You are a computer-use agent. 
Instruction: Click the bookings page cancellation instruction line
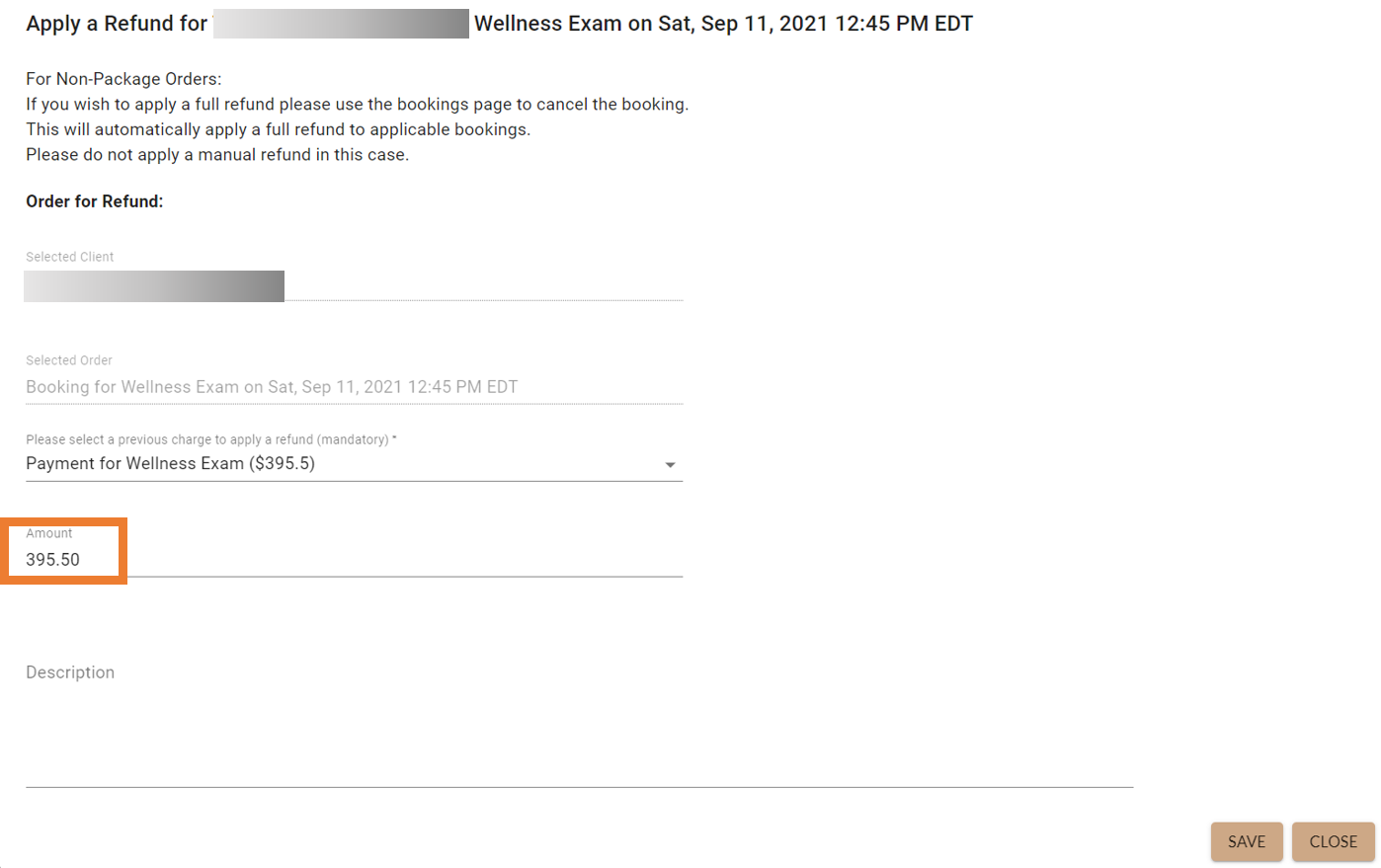tap(357, 105)
